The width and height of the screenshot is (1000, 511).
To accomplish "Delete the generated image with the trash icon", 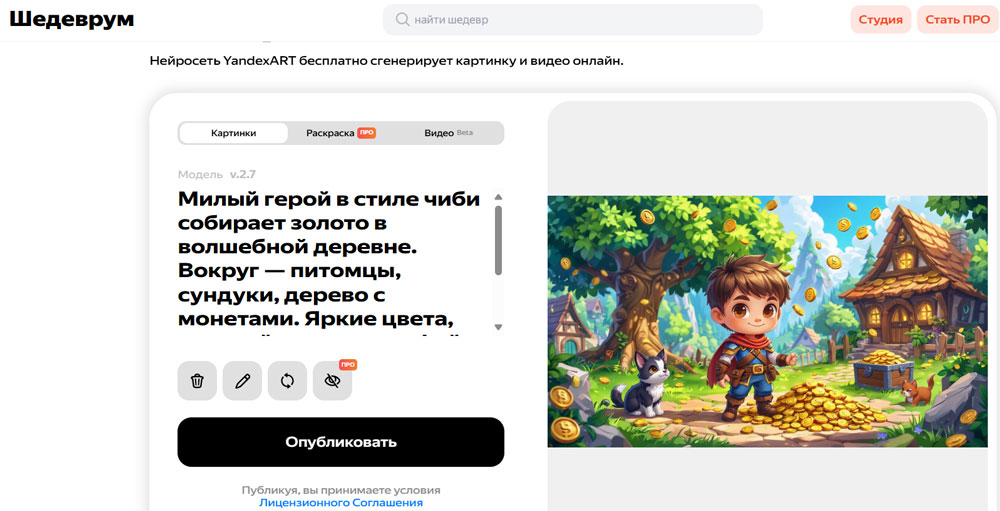I will [197, 381].
